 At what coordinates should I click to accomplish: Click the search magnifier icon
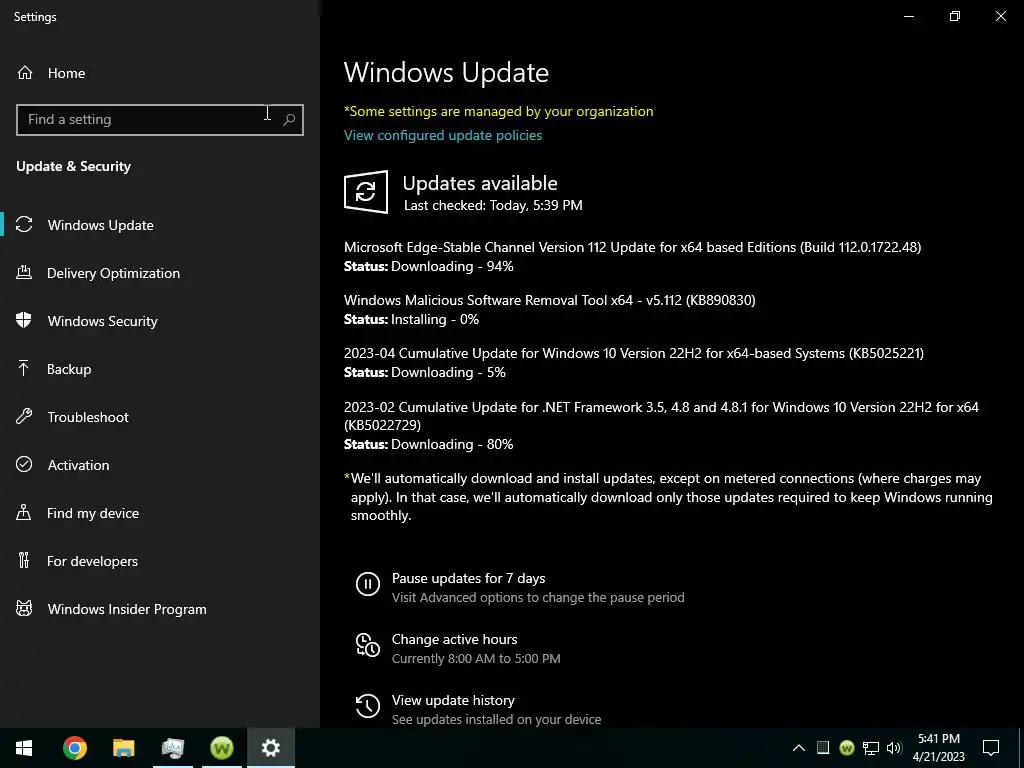289,120
